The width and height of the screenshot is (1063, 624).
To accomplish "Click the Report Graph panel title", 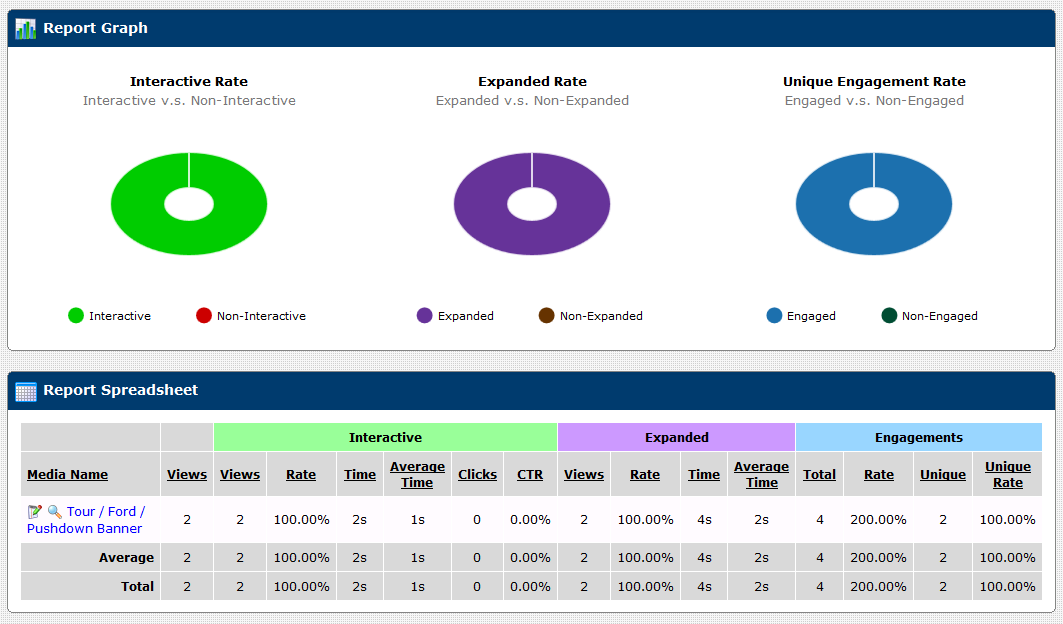I will pyautogui.click(x=96, y=28).
